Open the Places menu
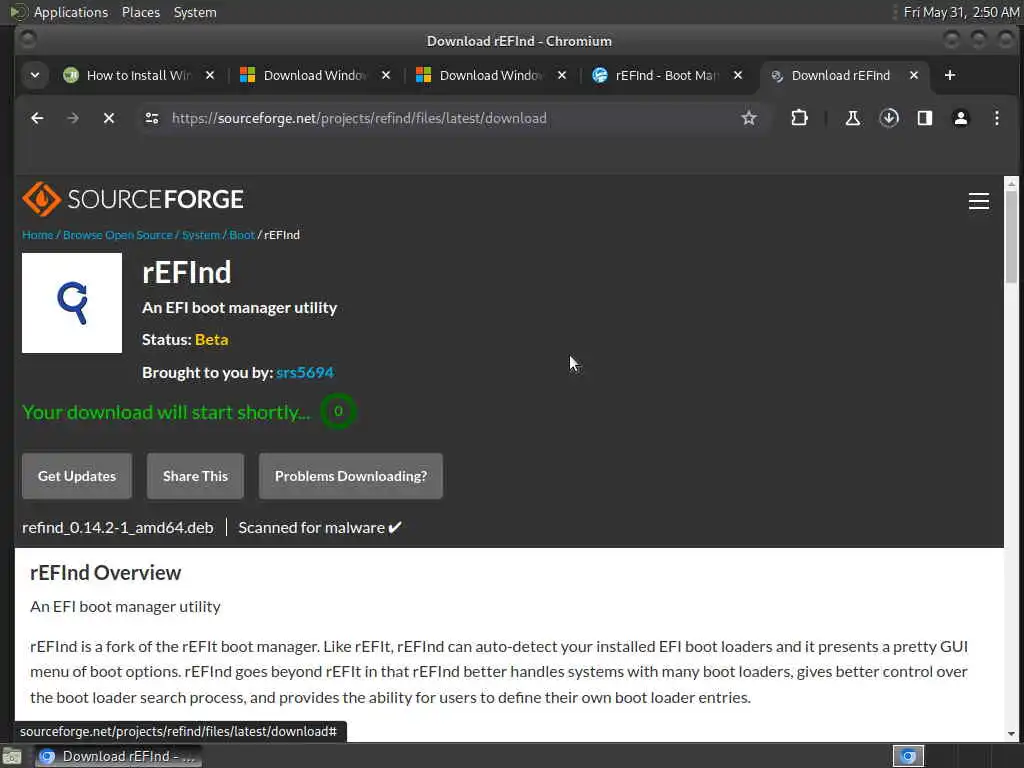Screen dimensions: 1024x768 [x=141, y=12]
